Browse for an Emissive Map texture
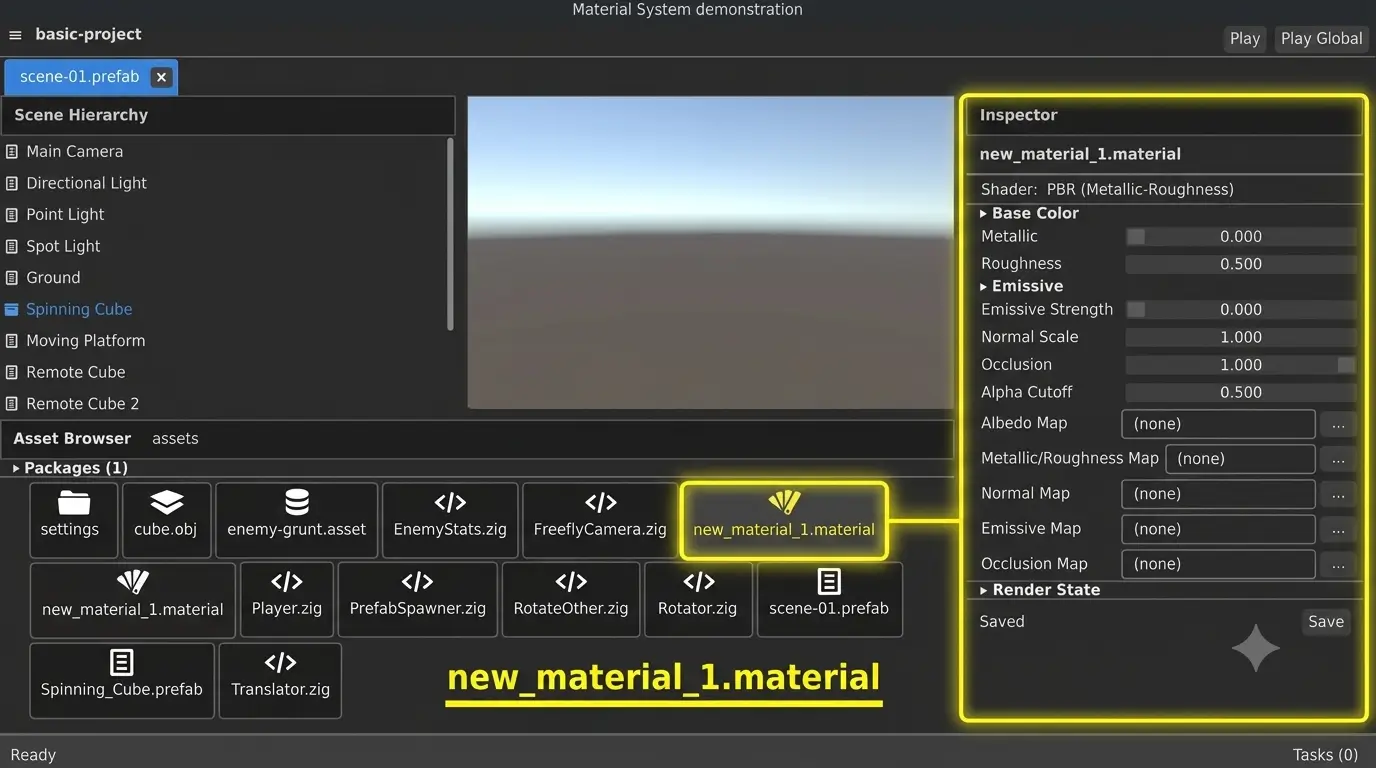Image resolution: width=1376 pixels, height=768 pixels. [1338, 529]
